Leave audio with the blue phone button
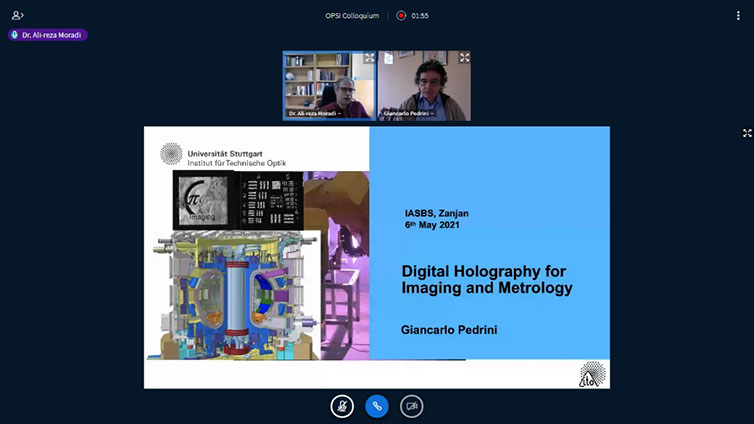 377,405
